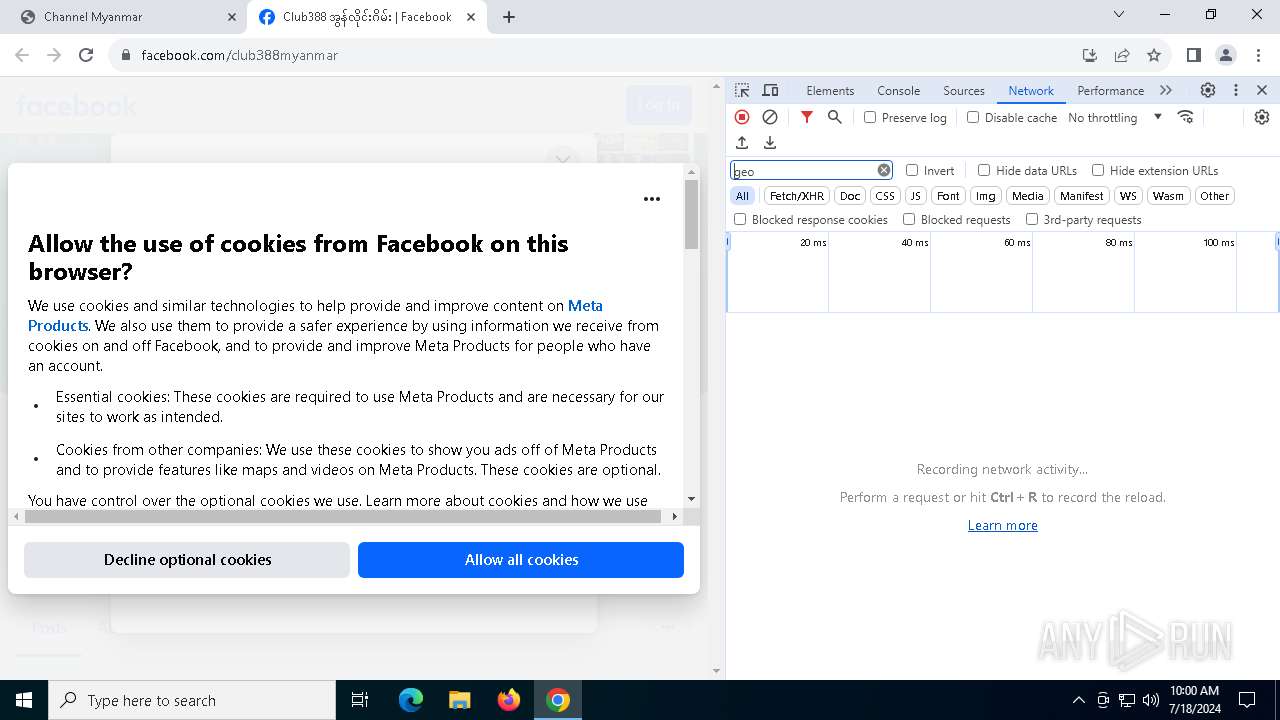1280x720 pixels.
Task: Open the Chrome profile avatar
Action: pos(1226,55)
